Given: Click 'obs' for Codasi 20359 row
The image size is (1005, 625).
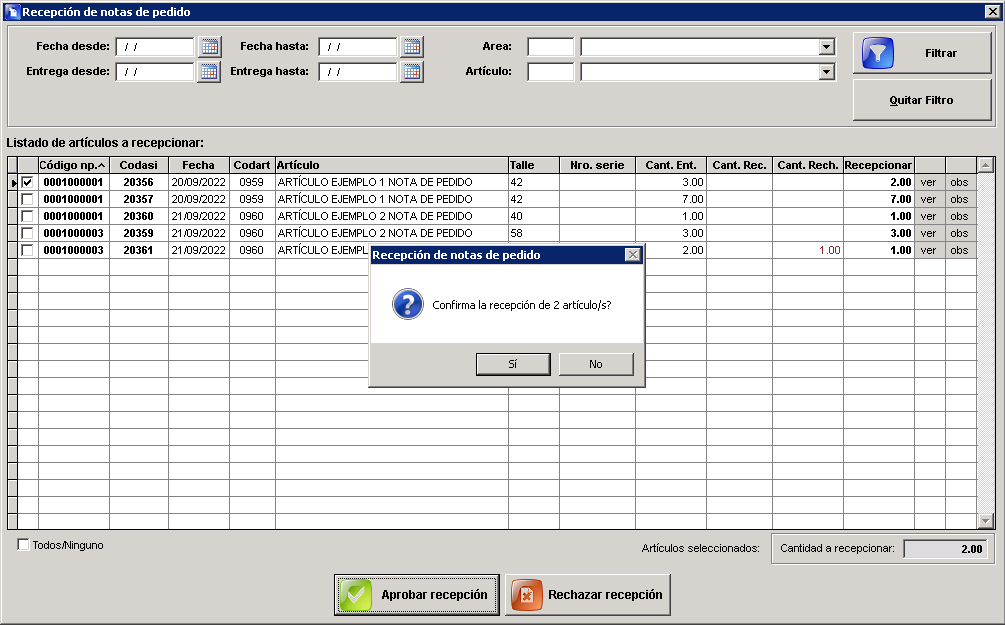Looking at the screenshot, I should coord(959,233).
